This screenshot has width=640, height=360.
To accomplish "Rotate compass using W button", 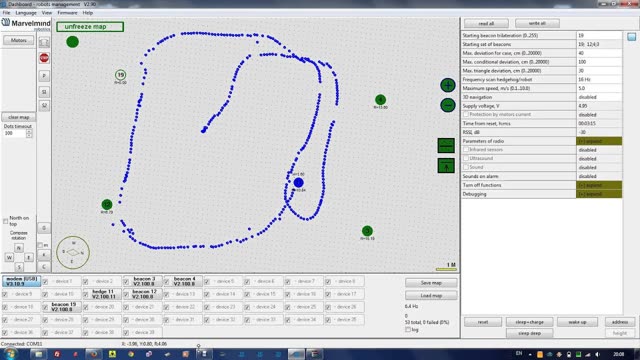I will [9, 258].
